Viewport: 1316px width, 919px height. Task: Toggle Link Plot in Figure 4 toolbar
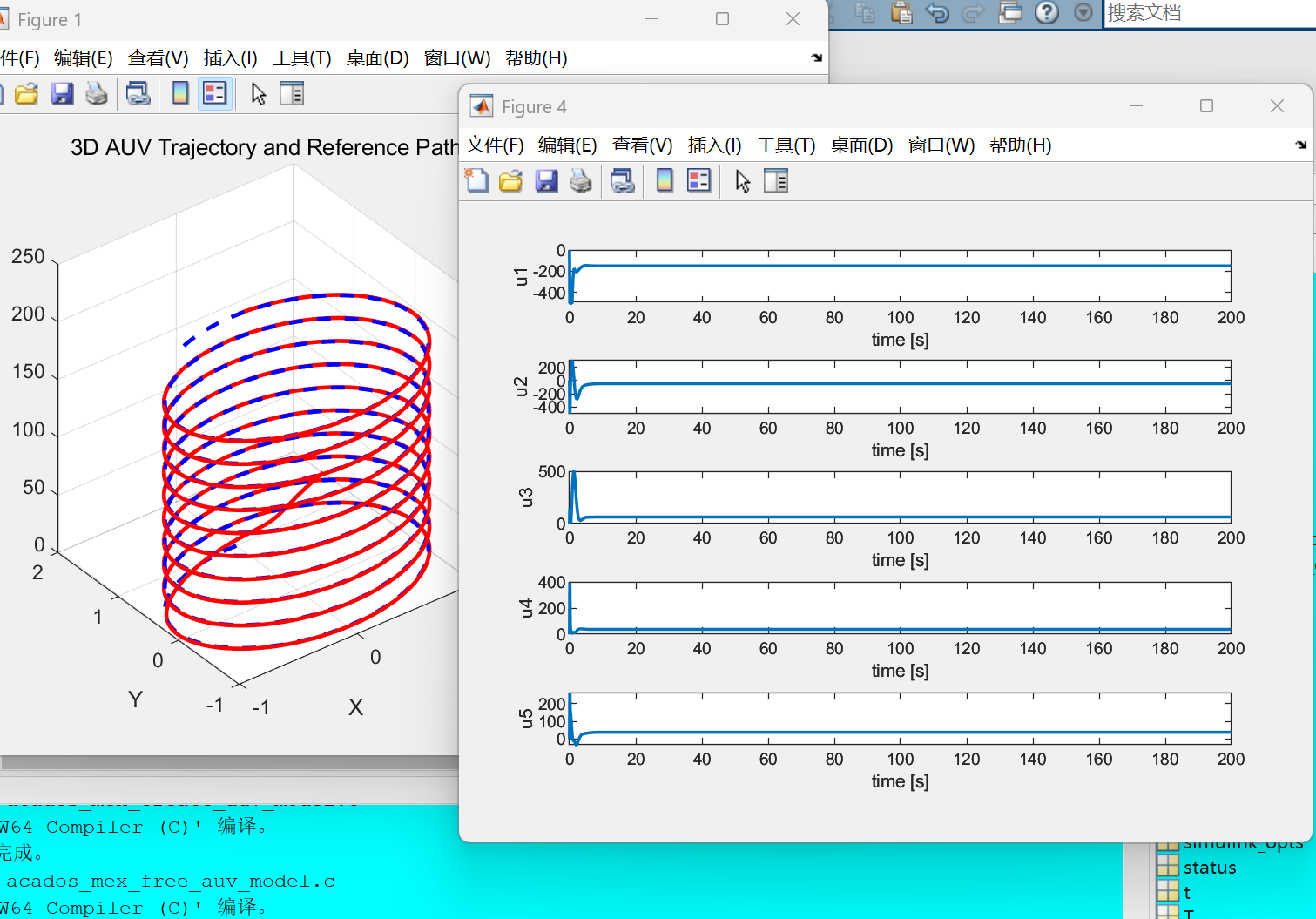pos(623,180)
